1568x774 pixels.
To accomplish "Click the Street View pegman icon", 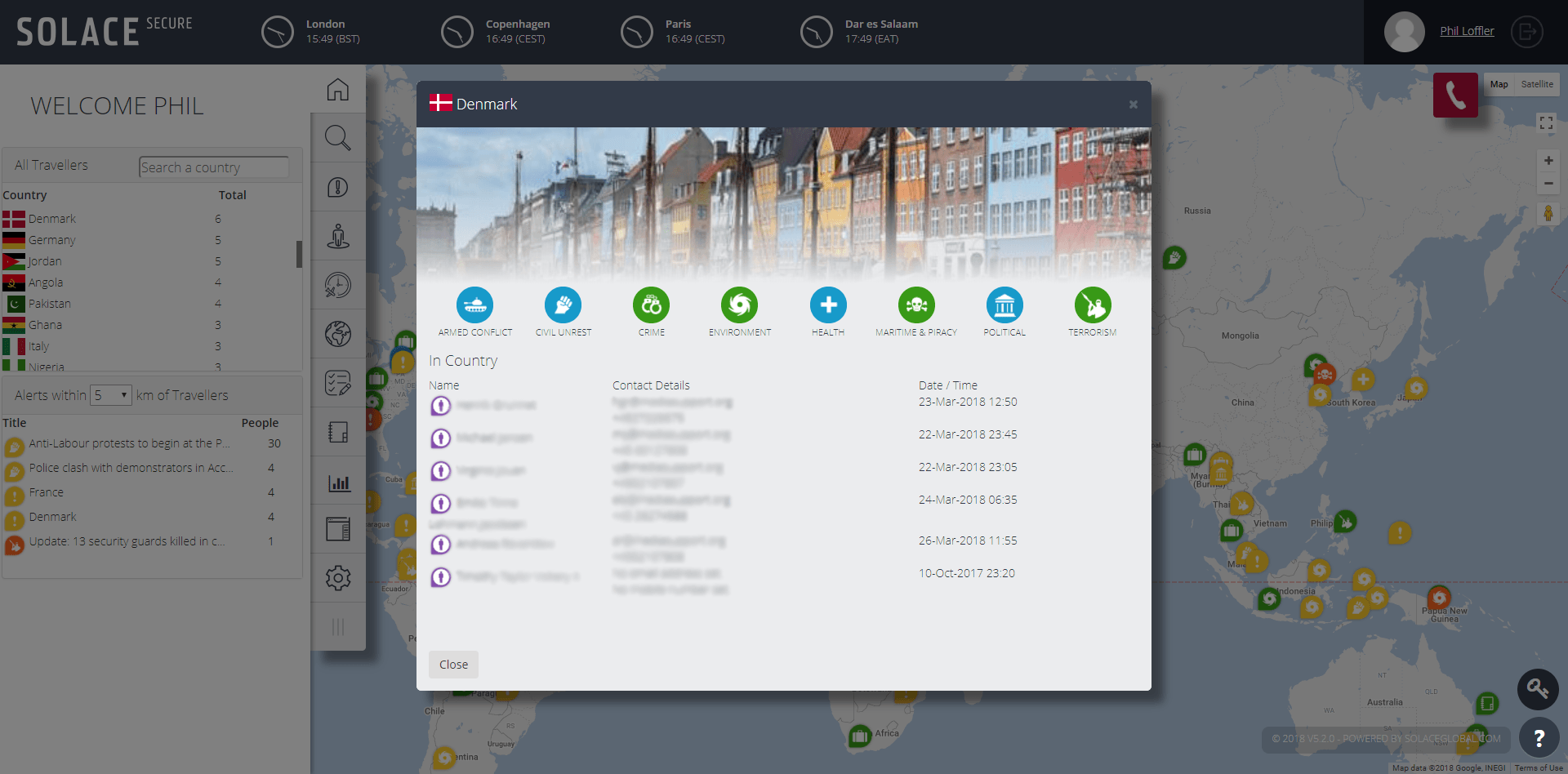I will pyautogui.click(x=1548, y=214).
